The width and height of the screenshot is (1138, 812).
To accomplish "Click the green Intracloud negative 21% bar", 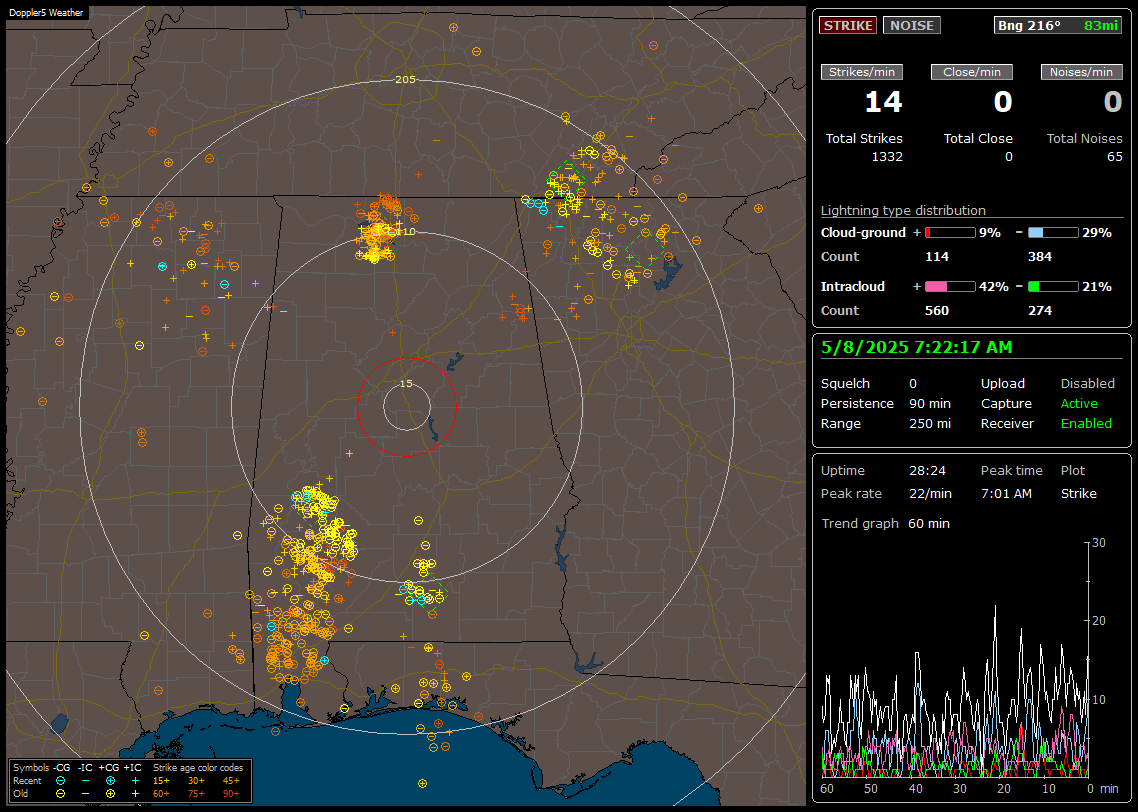I will pos(1052,287).
